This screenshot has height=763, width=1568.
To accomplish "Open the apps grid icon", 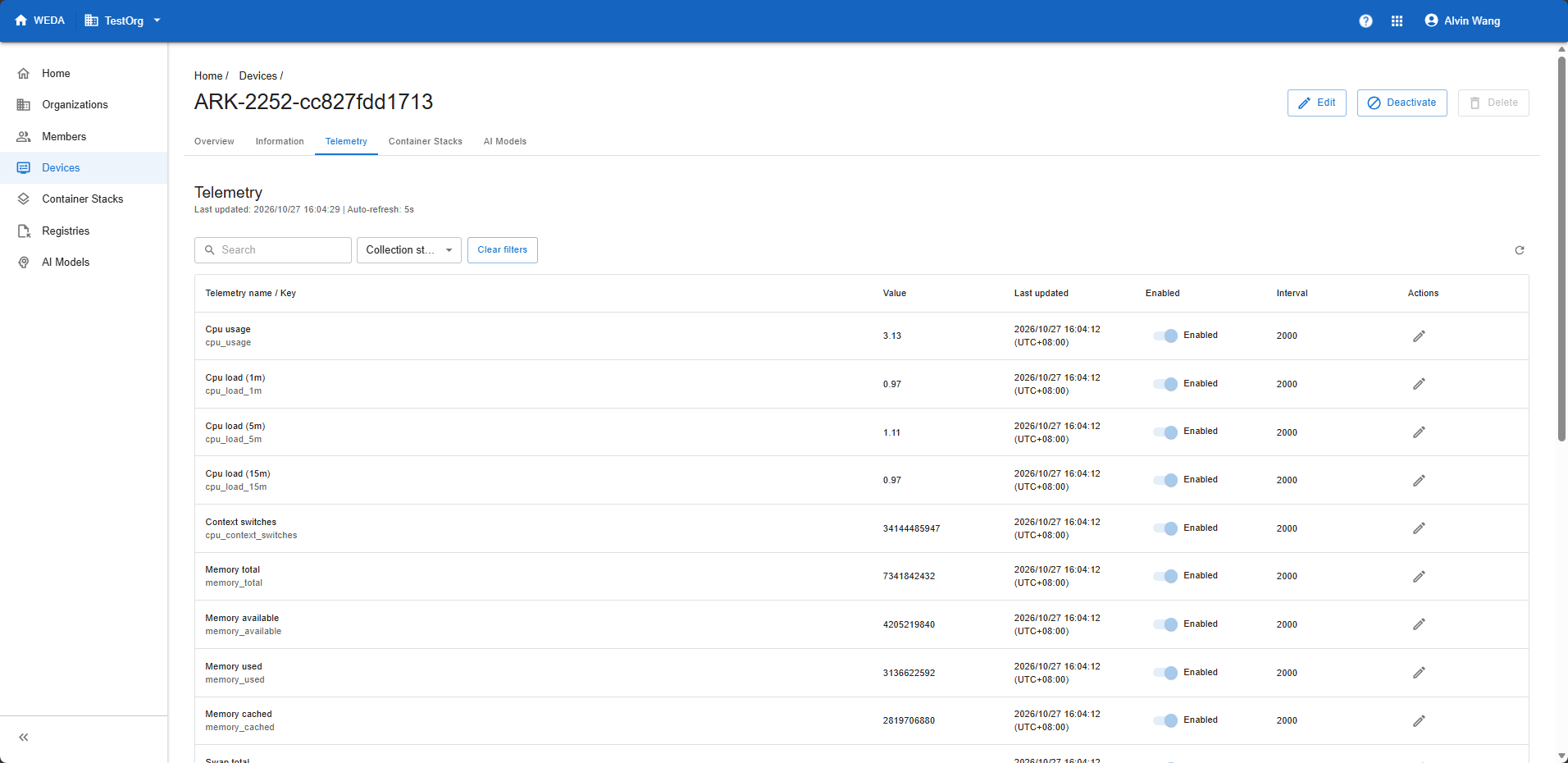I will pyautogui.click(x=1397, y=21).
